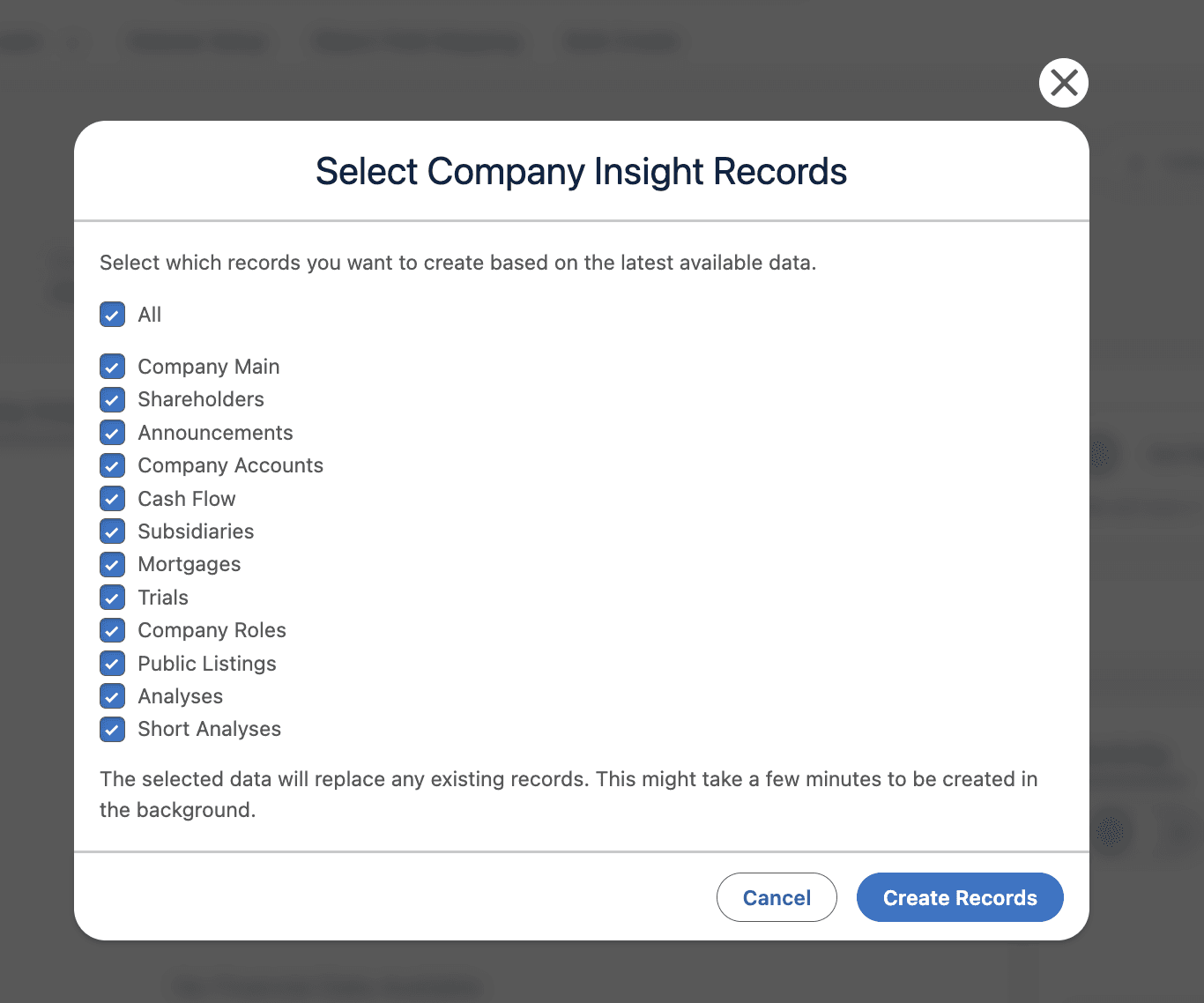This screenshot has height=1003, width=1204.
Task: Disable the Announcements selection
Action: pyautogui.click(x=112, y=433)
